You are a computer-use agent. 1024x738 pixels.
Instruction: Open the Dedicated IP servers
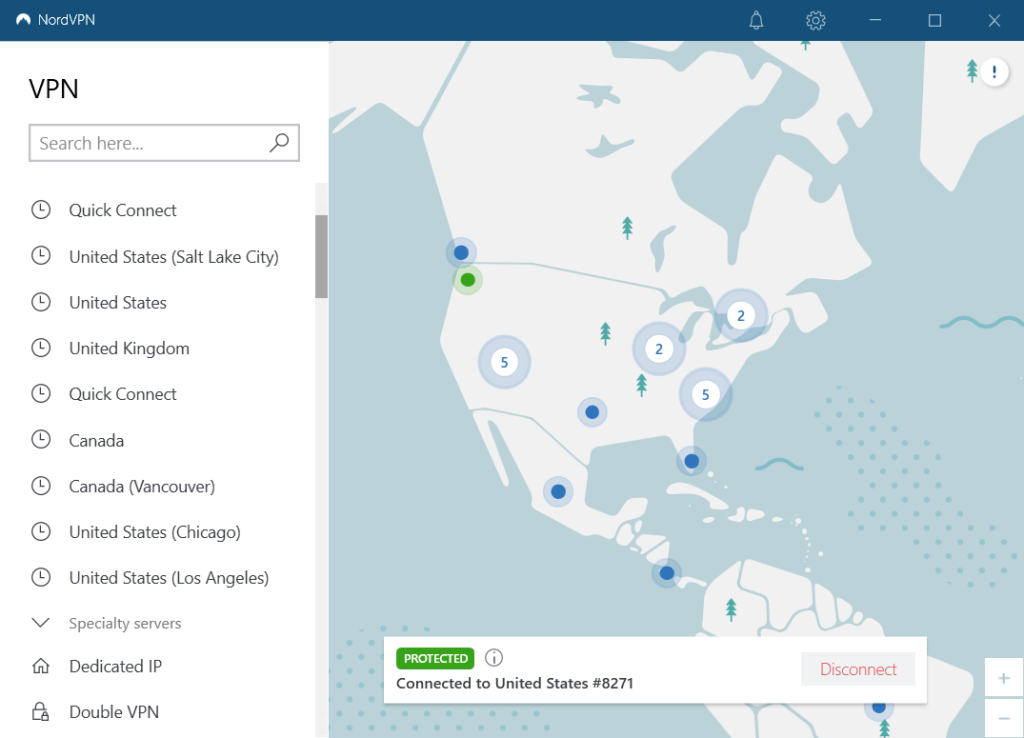coord(116,666)
